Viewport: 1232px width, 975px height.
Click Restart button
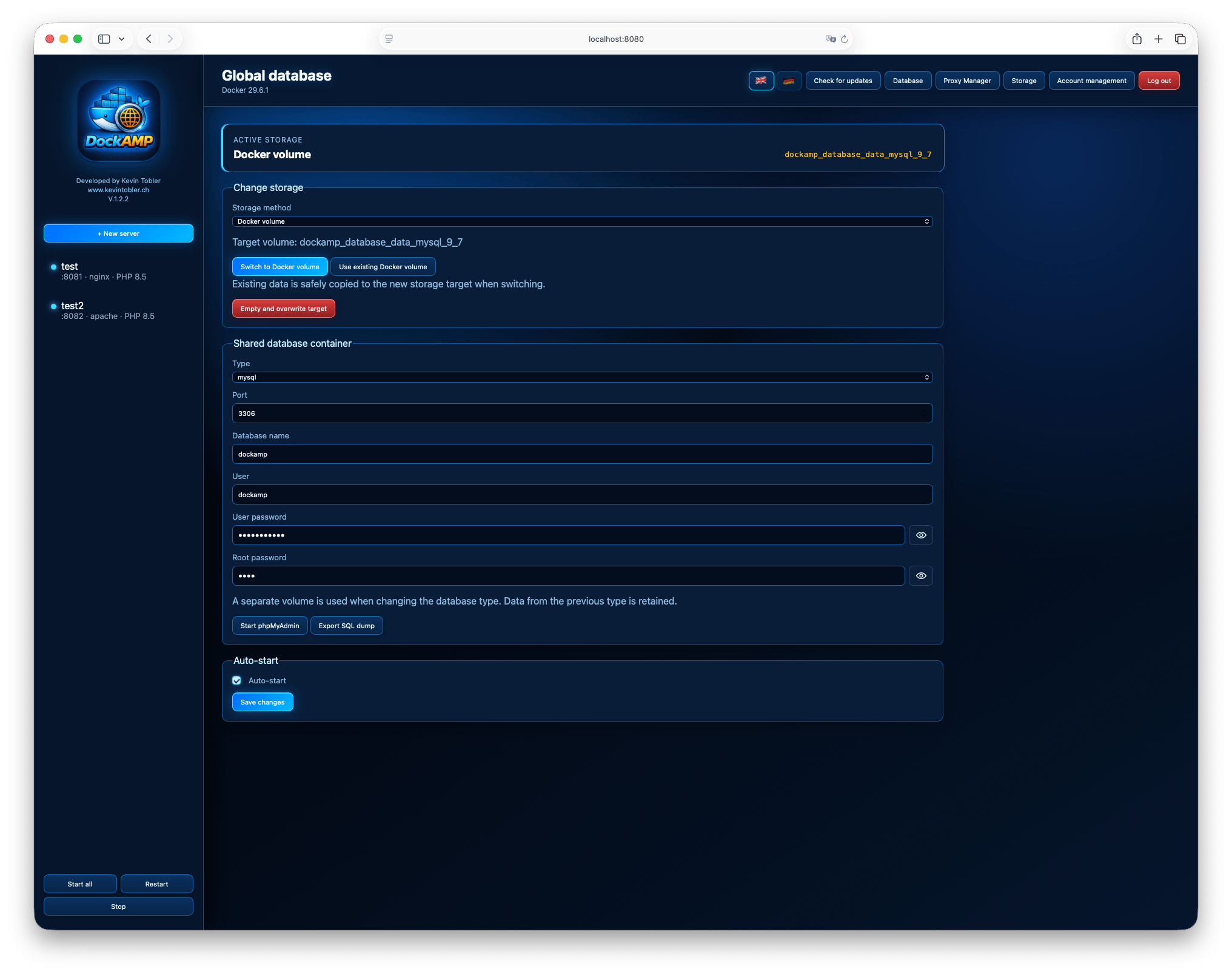click(x=156, y=884)
